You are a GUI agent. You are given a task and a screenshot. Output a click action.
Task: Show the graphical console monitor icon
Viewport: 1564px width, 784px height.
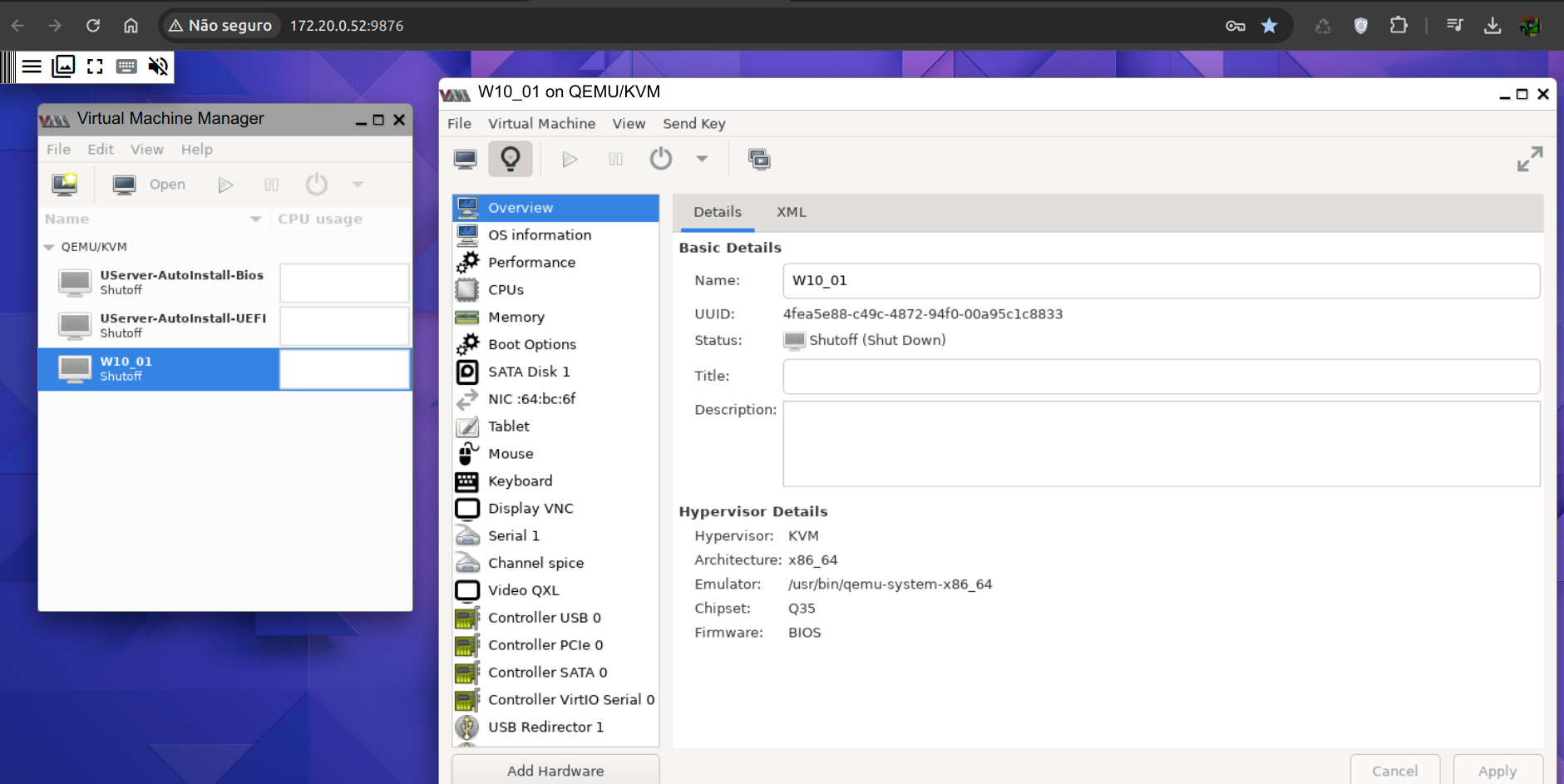[x=466, y=159]
